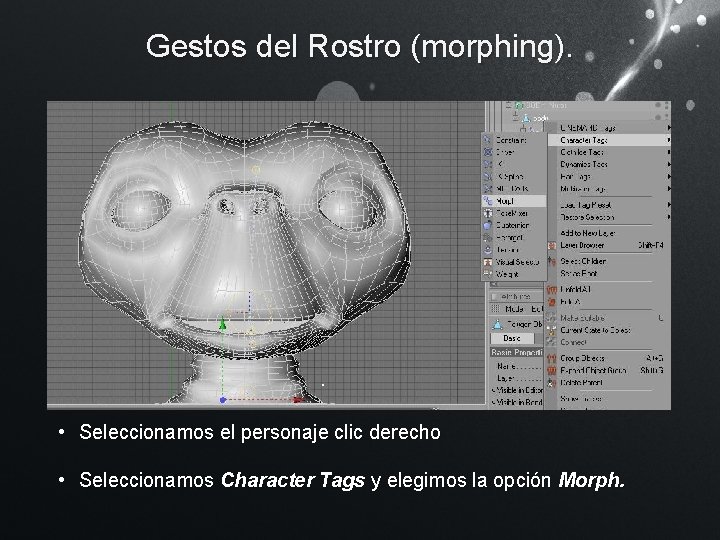Click the Unfold All icon
Image resolution: width=720 pixels, height=540 pixels.
click(x=552, y=289)
